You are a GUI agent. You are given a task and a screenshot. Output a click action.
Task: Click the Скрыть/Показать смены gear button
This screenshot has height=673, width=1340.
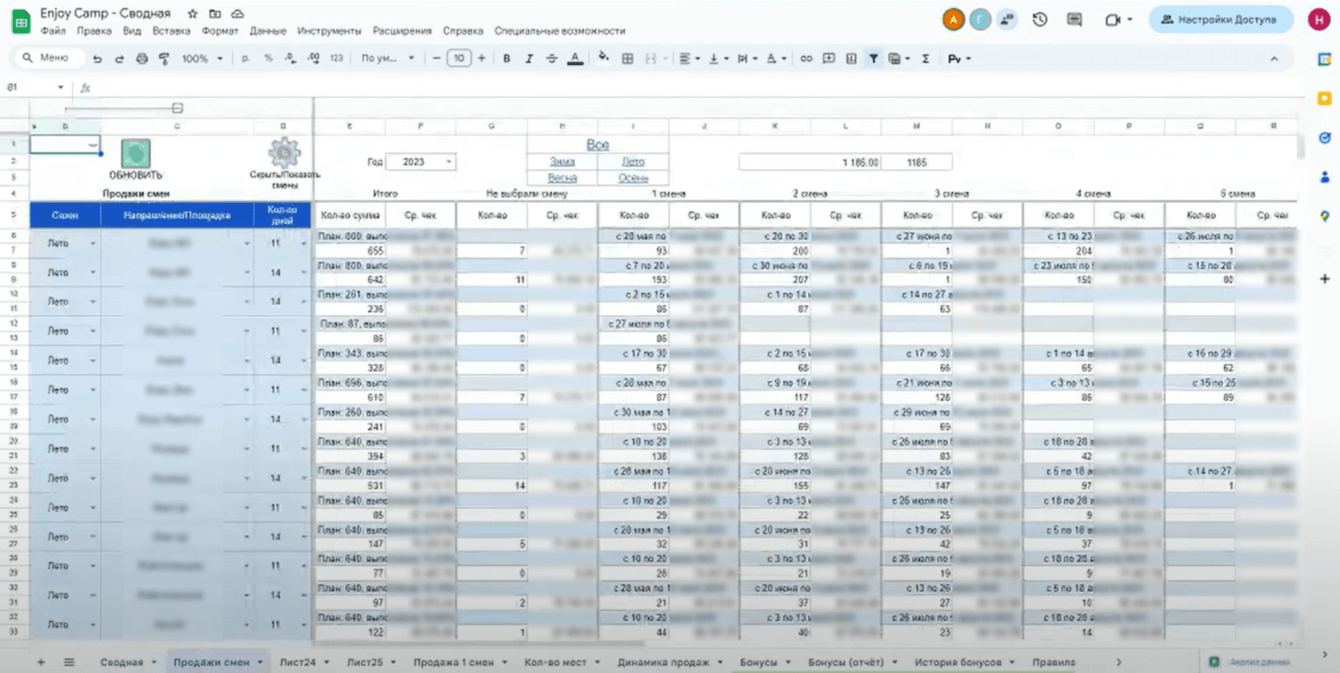pos(284,153)
